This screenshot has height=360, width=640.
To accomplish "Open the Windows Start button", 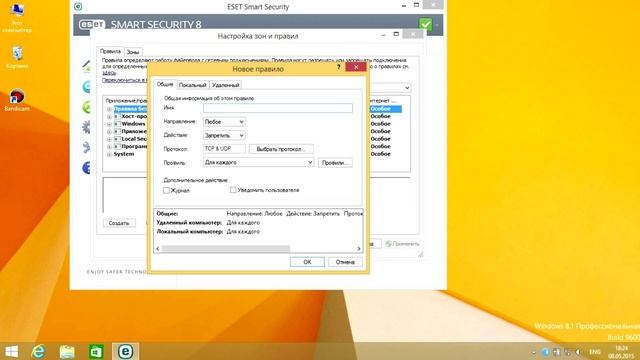I will pos(11,351).
